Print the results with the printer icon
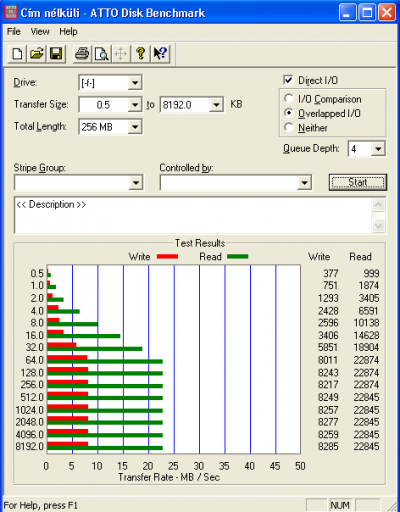 tap(82, 53)
